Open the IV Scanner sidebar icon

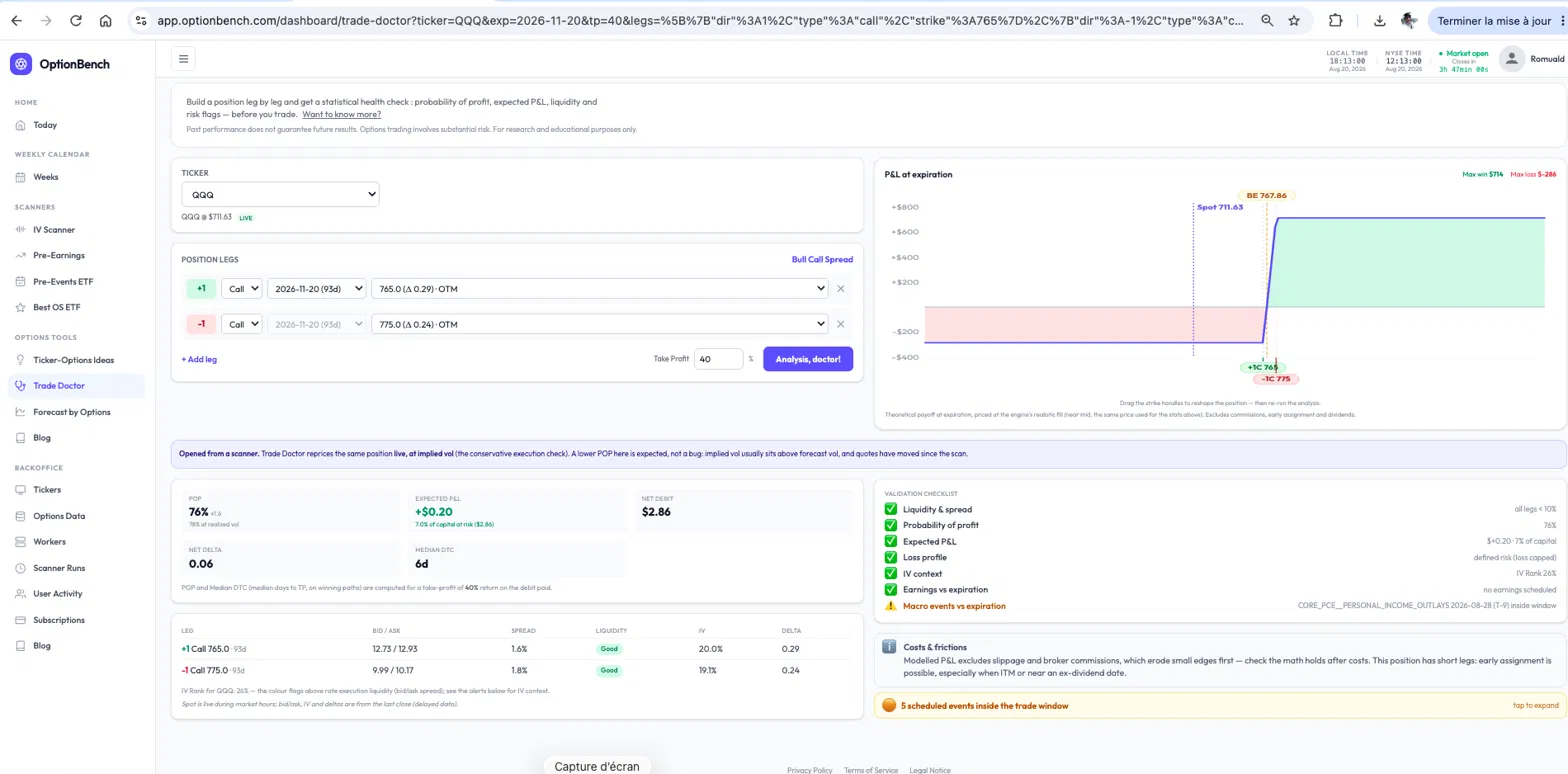22,229
